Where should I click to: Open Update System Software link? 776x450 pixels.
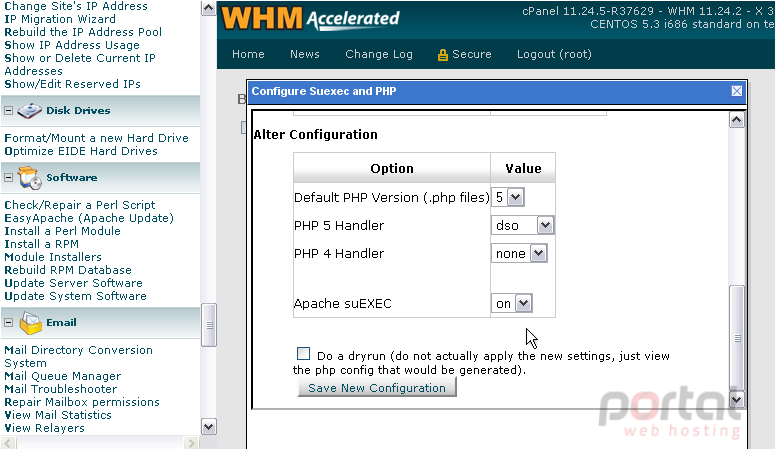click(x=75, y=296)
